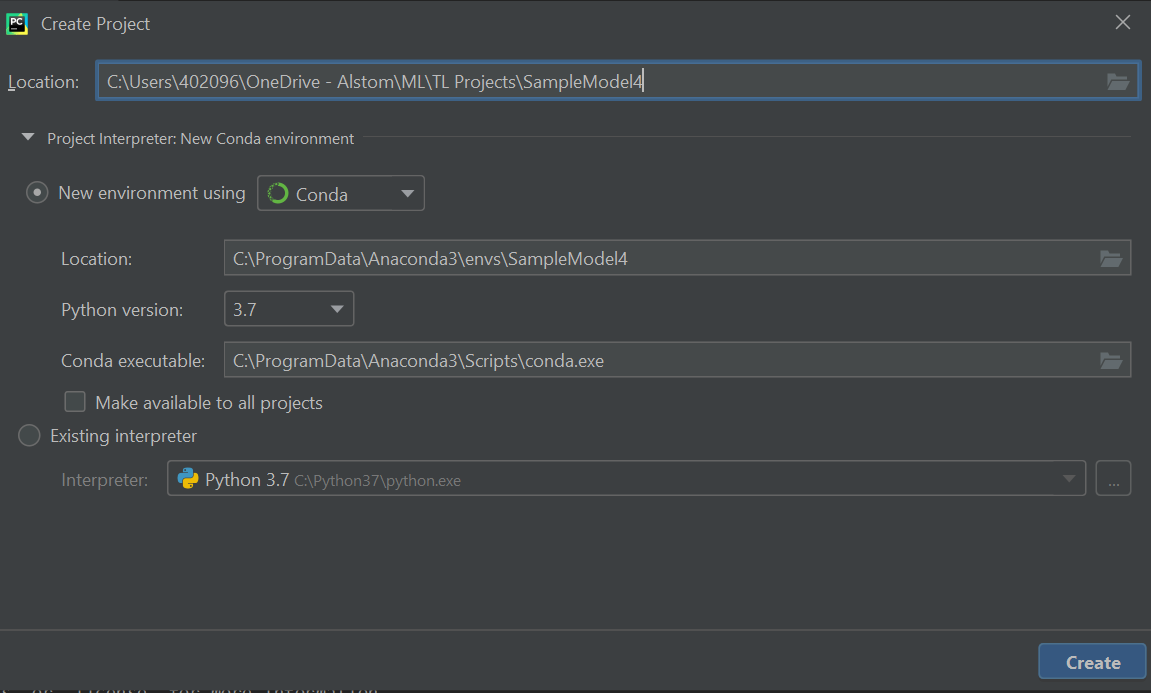Select Existing interpreter radio button
This screenshot has height=693, width=1151.
[x=29, y=435]
